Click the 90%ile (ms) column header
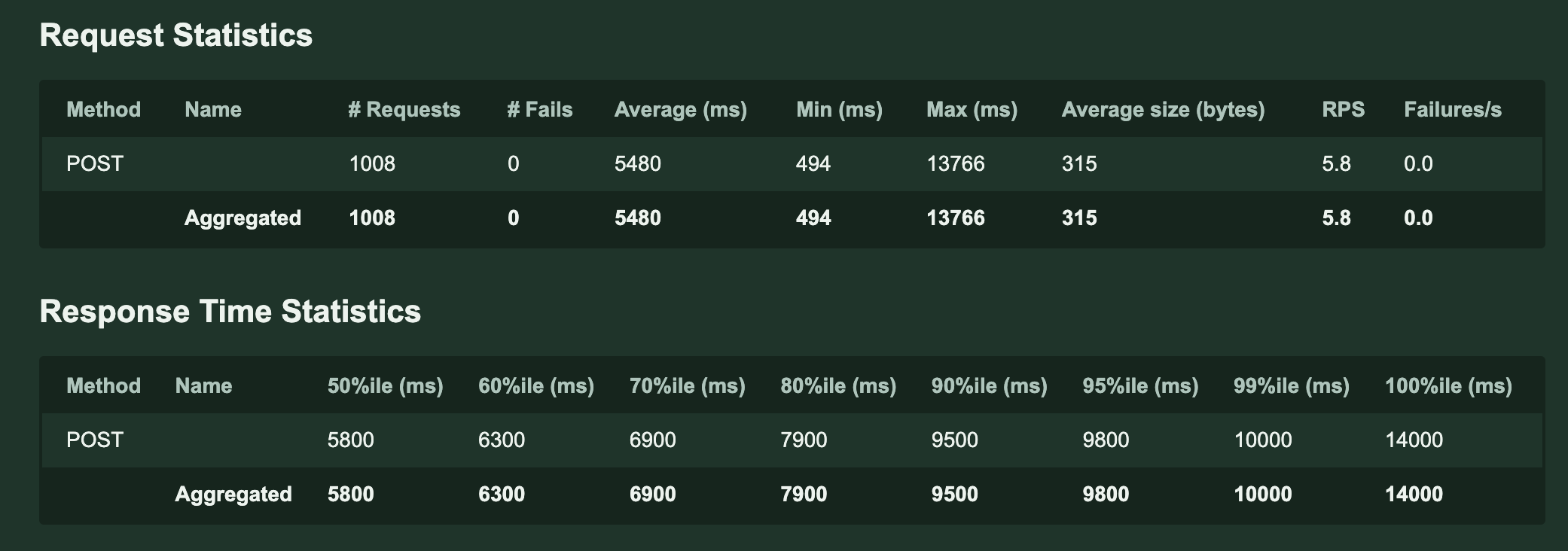Image resolution: width=1568 pixels, height=551 pixels. (x=990, y=386)
